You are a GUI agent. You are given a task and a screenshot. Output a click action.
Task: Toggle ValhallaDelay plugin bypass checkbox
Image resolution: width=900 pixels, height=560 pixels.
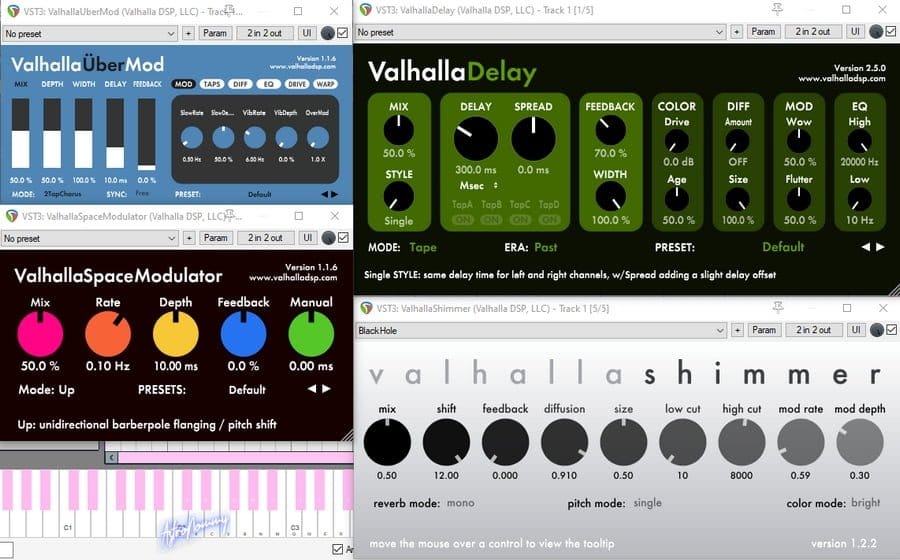coord(891,32)
